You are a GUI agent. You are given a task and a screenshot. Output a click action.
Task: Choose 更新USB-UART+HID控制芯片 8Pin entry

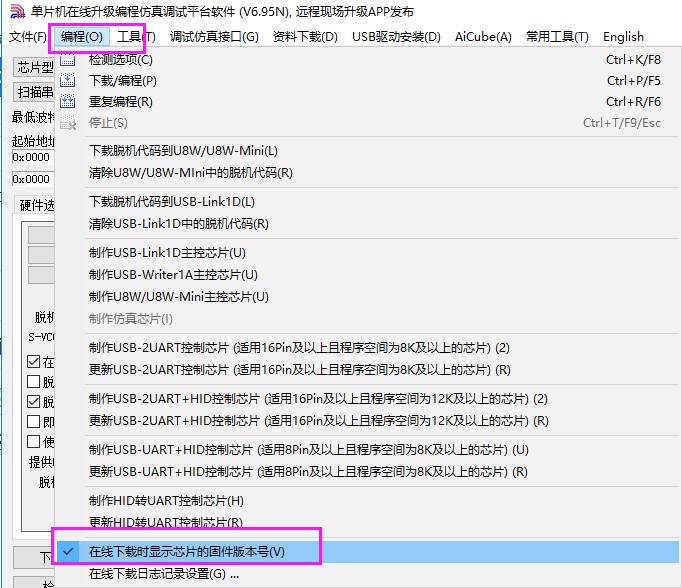(x=367, y=471)
